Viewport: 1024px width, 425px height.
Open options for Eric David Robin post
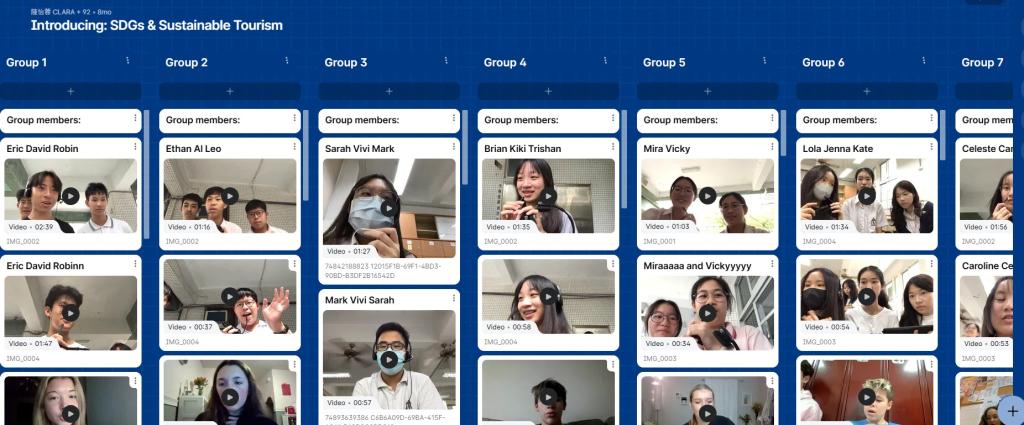(x=135, y=148)
